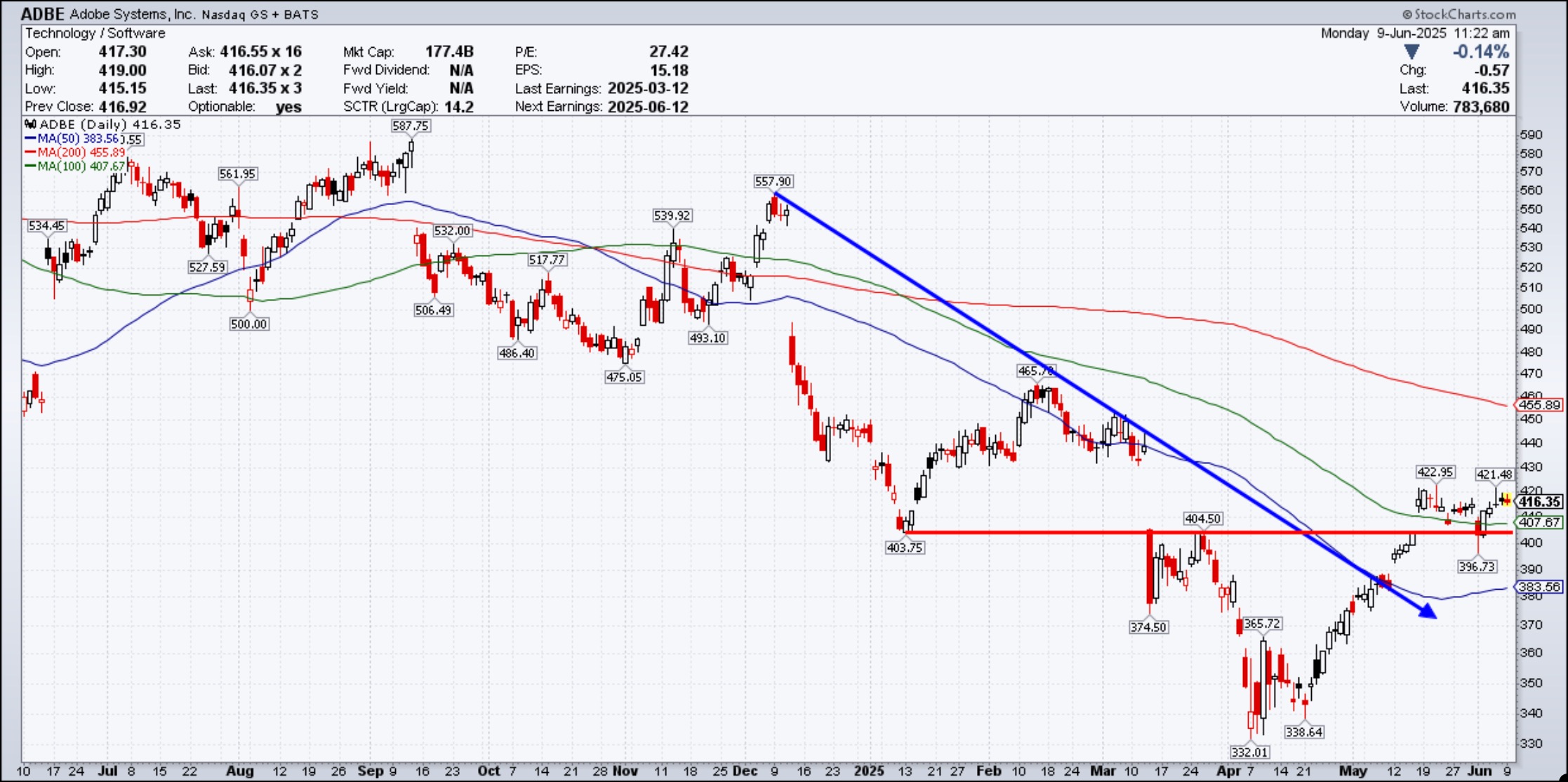Screen dimensions: 1568x782
Task: Click the Next Earnings date 2025-06-12
Action: click(x=648, y=107)
